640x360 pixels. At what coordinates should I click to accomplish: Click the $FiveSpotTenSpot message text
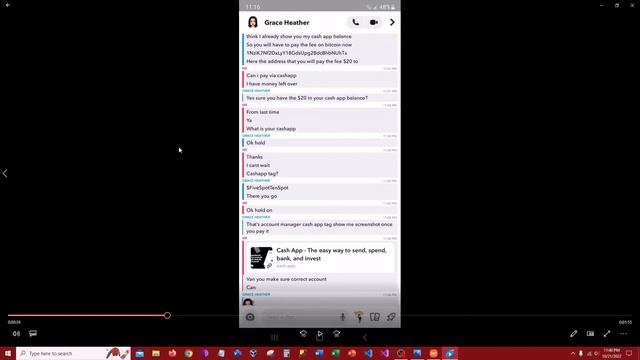coord(267,188)
